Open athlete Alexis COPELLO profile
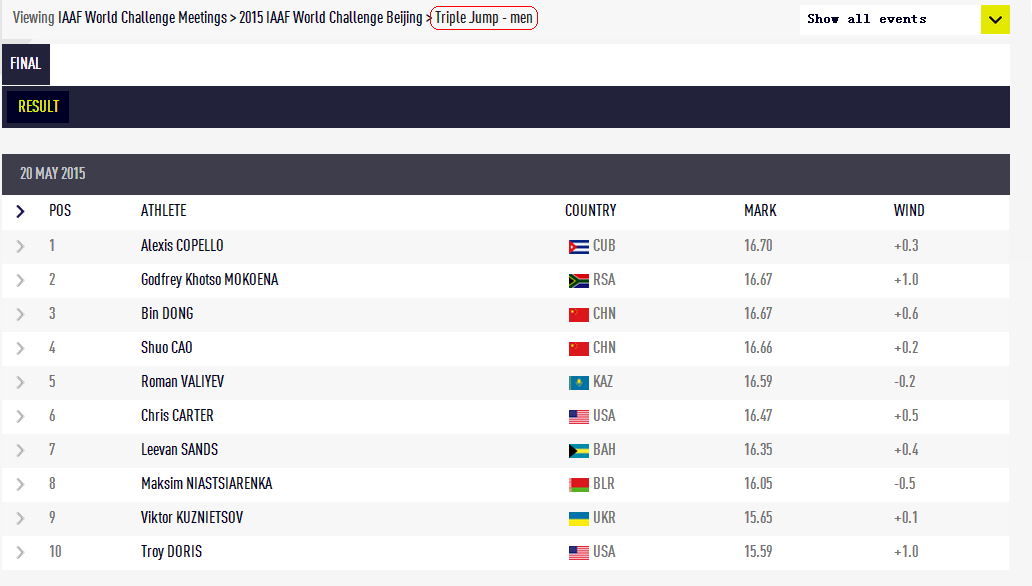The width and height of the screenshot is (1032, 586). coord(182,246)
